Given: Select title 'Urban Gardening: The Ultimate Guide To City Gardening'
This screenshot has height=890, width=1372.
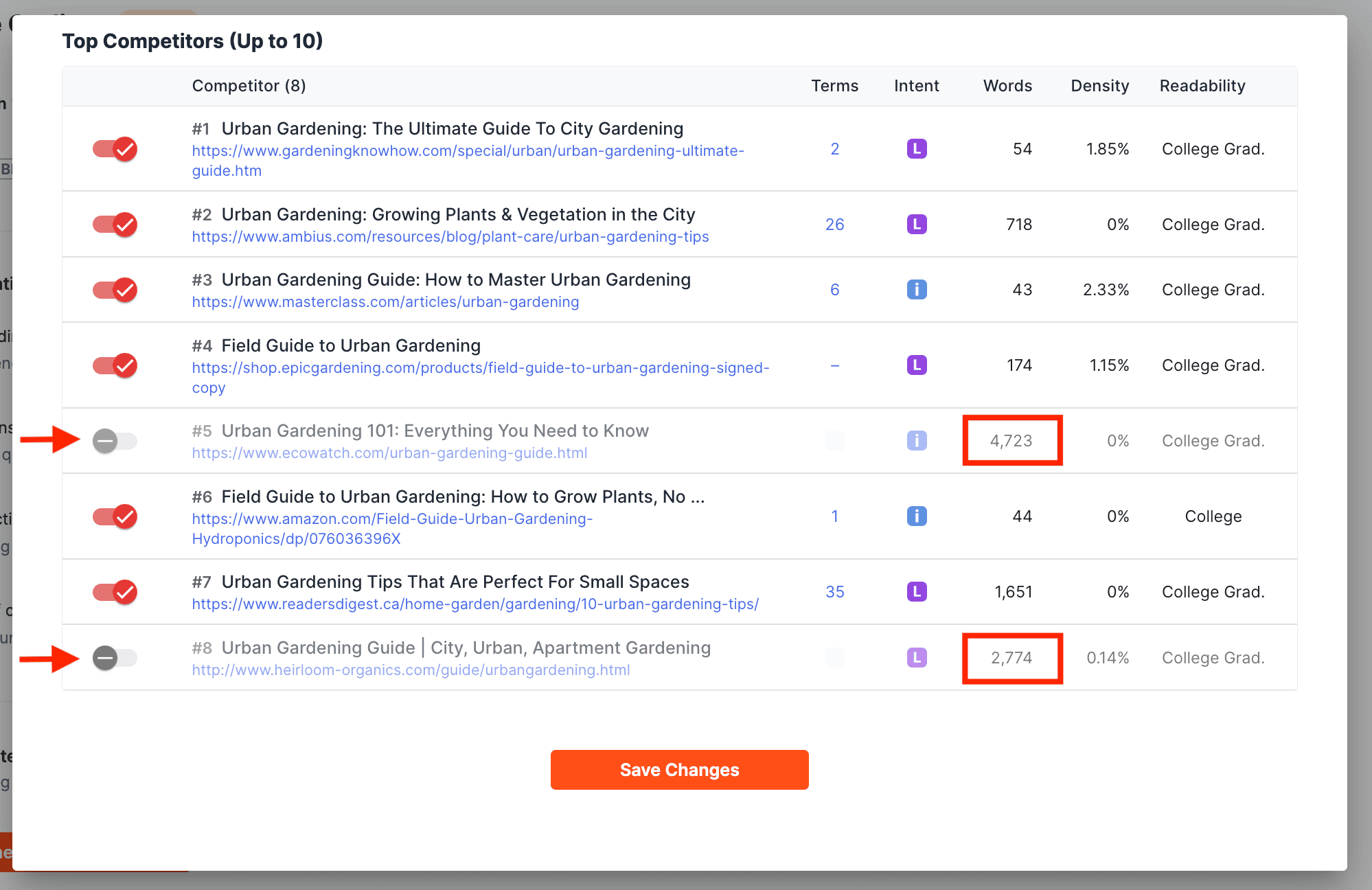Looking at the screenshot, I should click(x=453, y=129).
